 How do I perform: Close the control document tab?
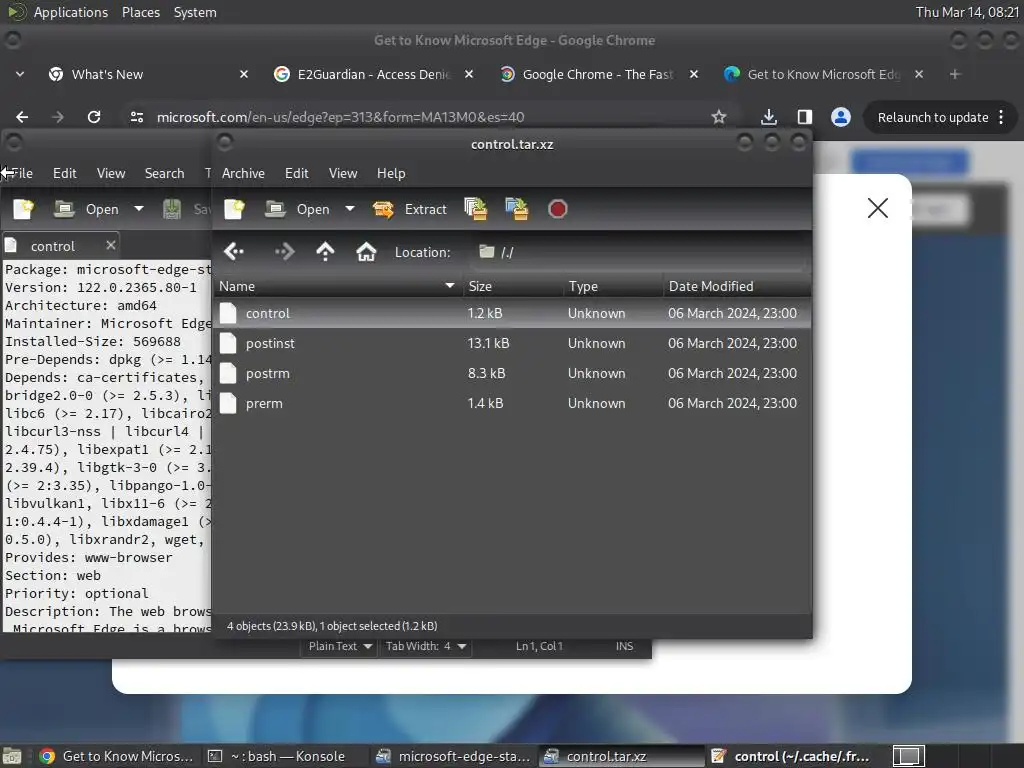[x=110, y=245]
